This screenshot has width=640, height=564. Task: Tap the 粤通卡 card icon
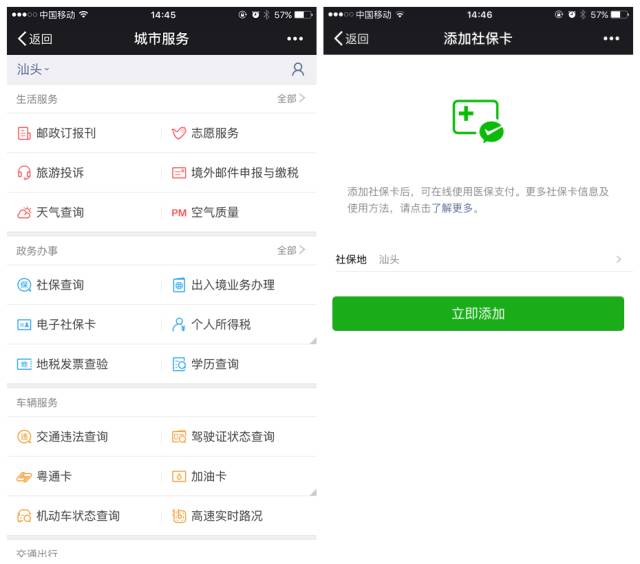tap(24, 476)
